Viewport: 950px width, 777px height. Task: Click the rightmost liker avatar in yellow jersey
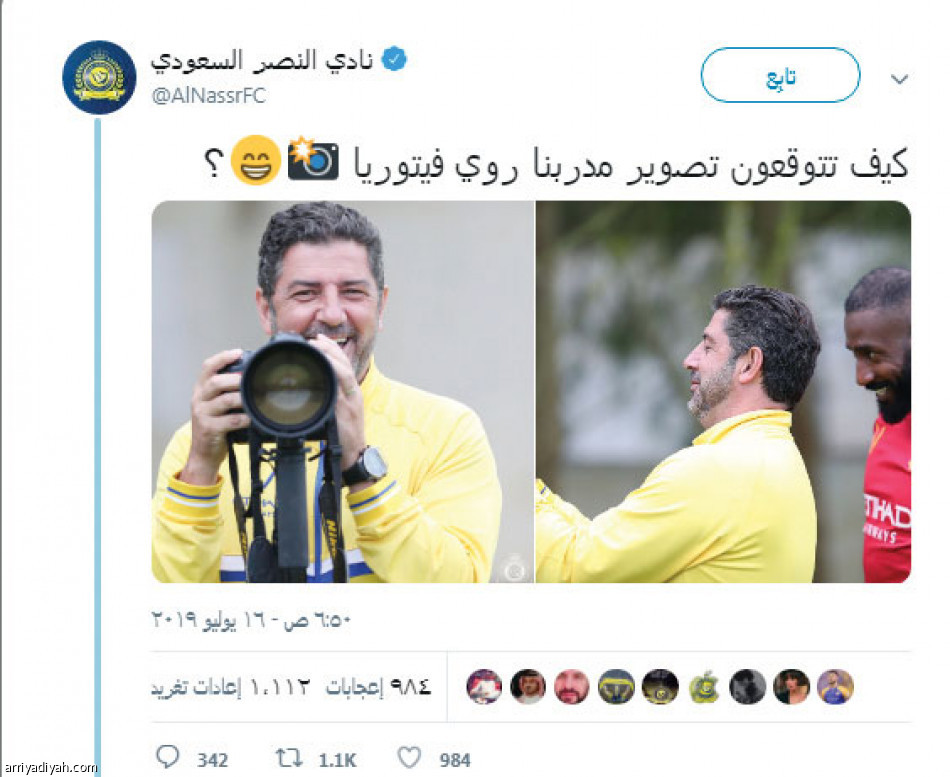pyautogui.click(x=835, y=687)
